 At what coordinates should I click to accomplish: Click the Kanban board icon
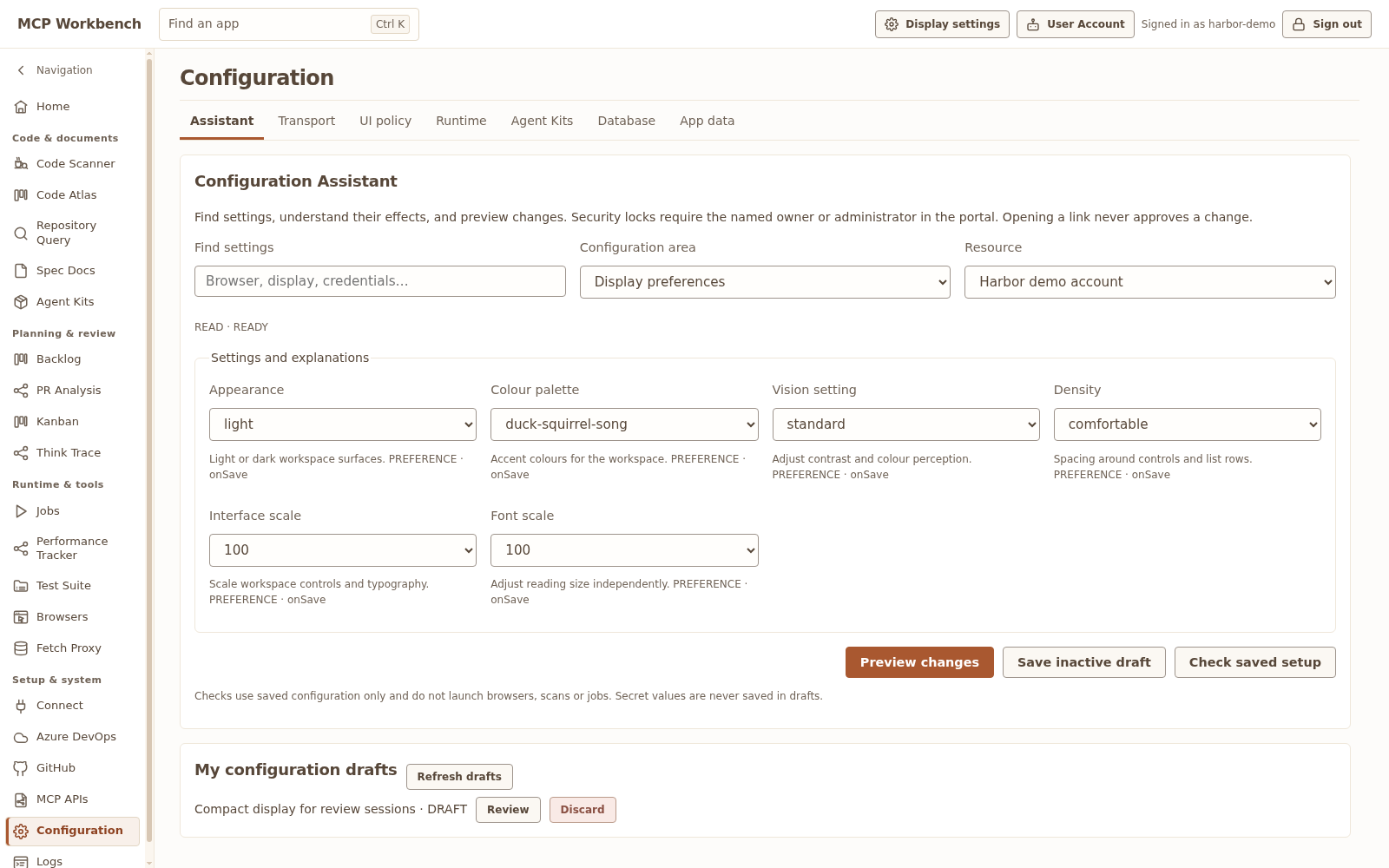[21, 422]
